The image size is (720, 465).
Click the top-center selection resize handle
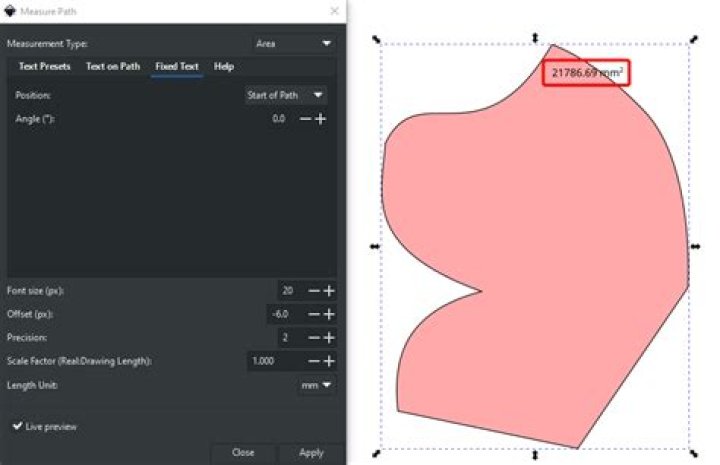pyautogui.click(x=535, y=38)
